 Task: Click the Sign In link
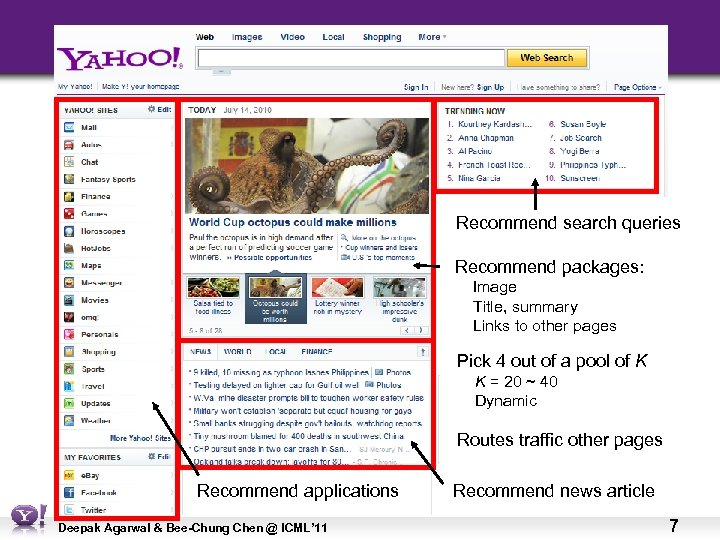click(416, 87)
